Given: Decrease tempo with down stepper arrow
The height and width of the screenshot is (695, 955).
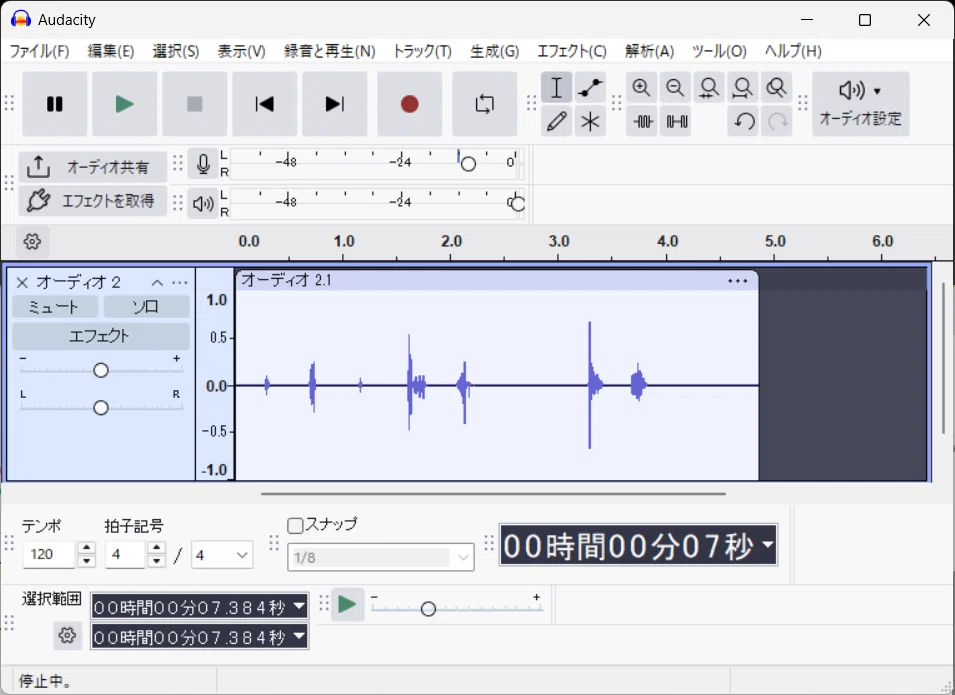Looking at the screenshot, I should coord(86,562).
